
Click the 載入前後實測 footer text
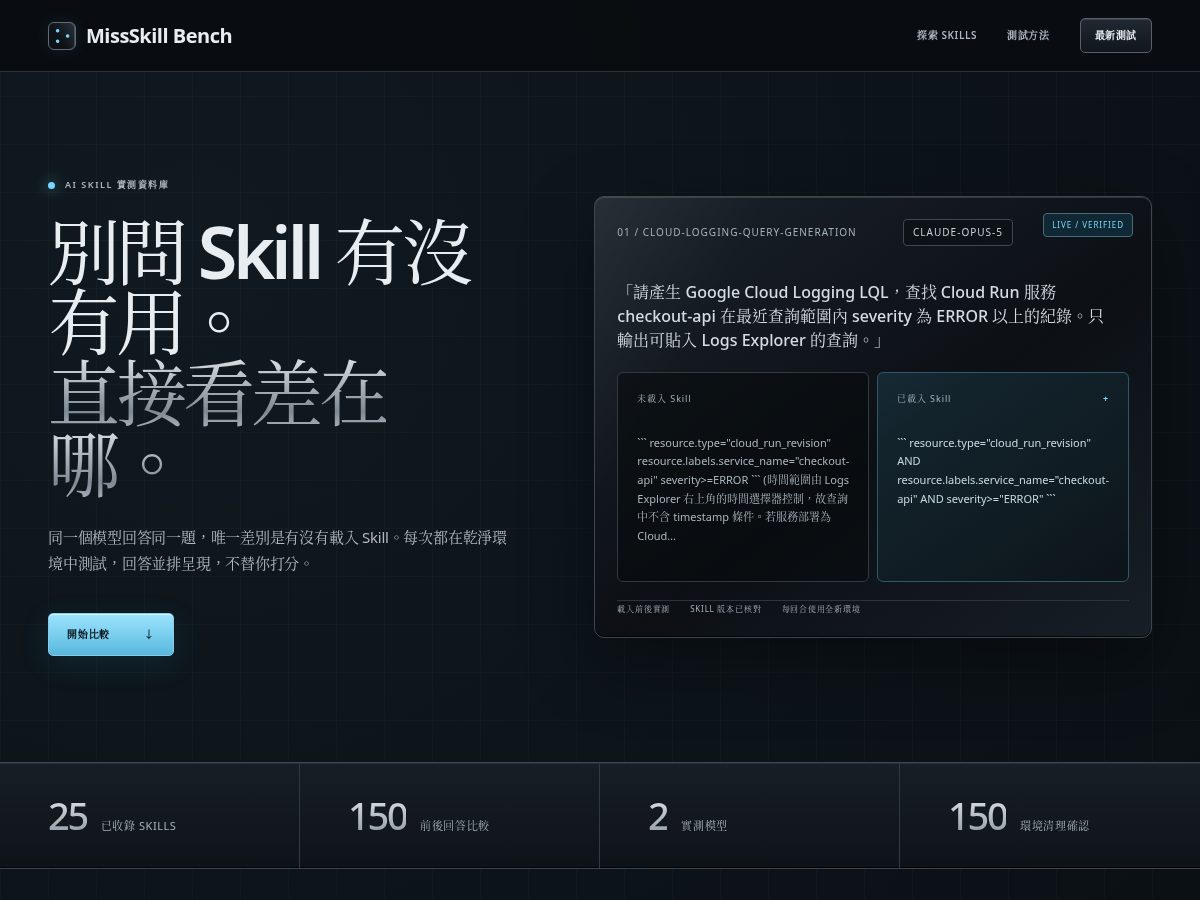pyautogui.click(x=643, y=609)
